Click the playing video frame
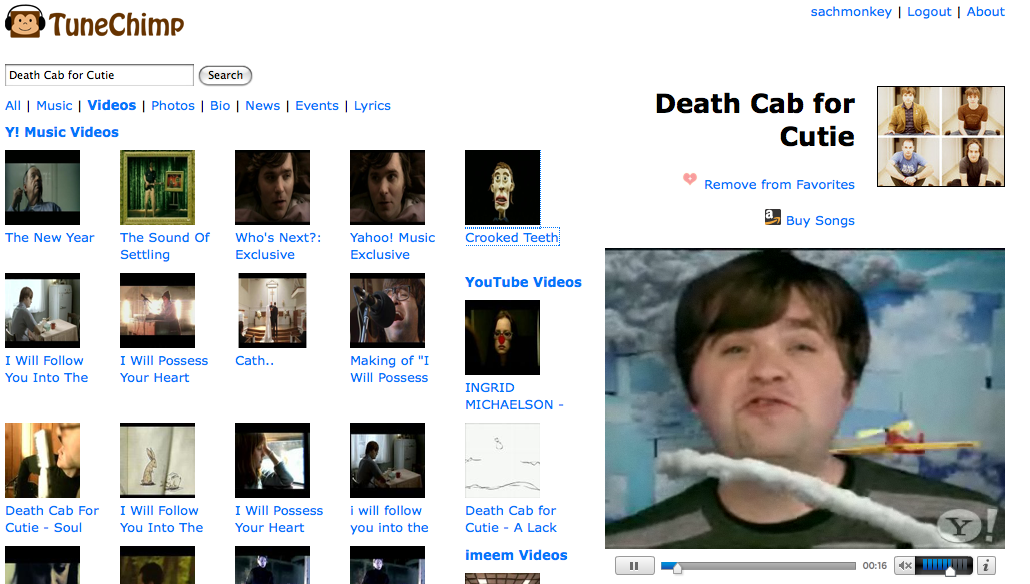Viewport: 1030px width, 584px height. pyautogui.click(x=805, y=399)
